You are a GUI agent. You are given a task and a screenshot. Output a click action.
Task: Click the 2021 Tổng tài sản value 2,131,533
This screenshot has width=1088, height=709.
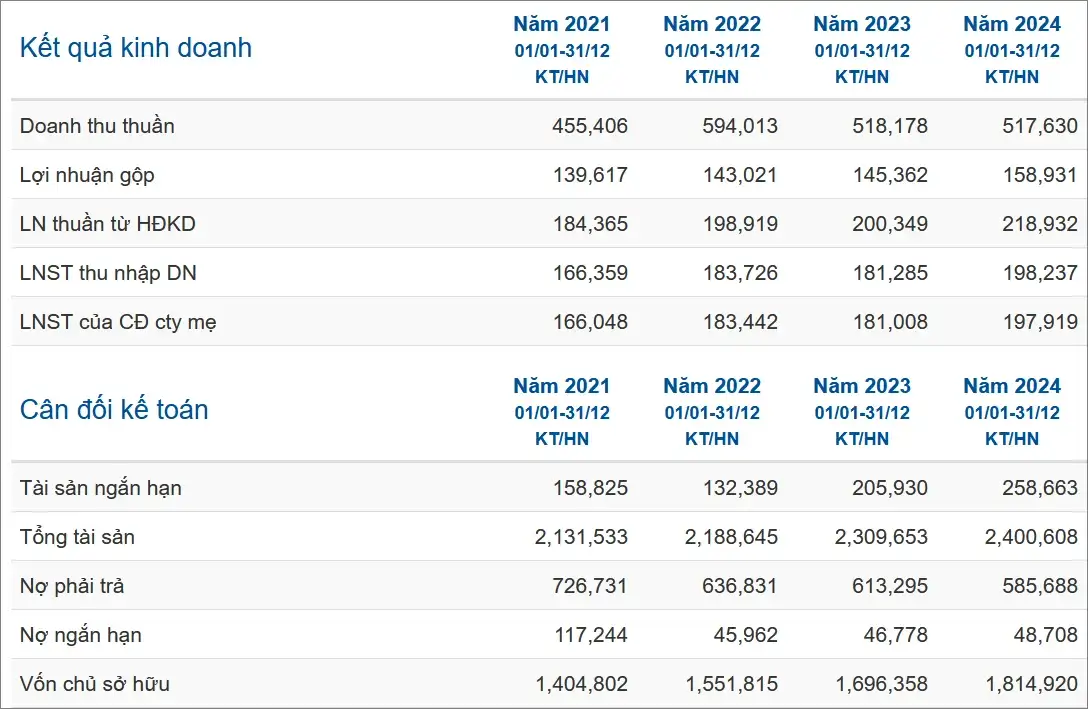pos(581,537)
